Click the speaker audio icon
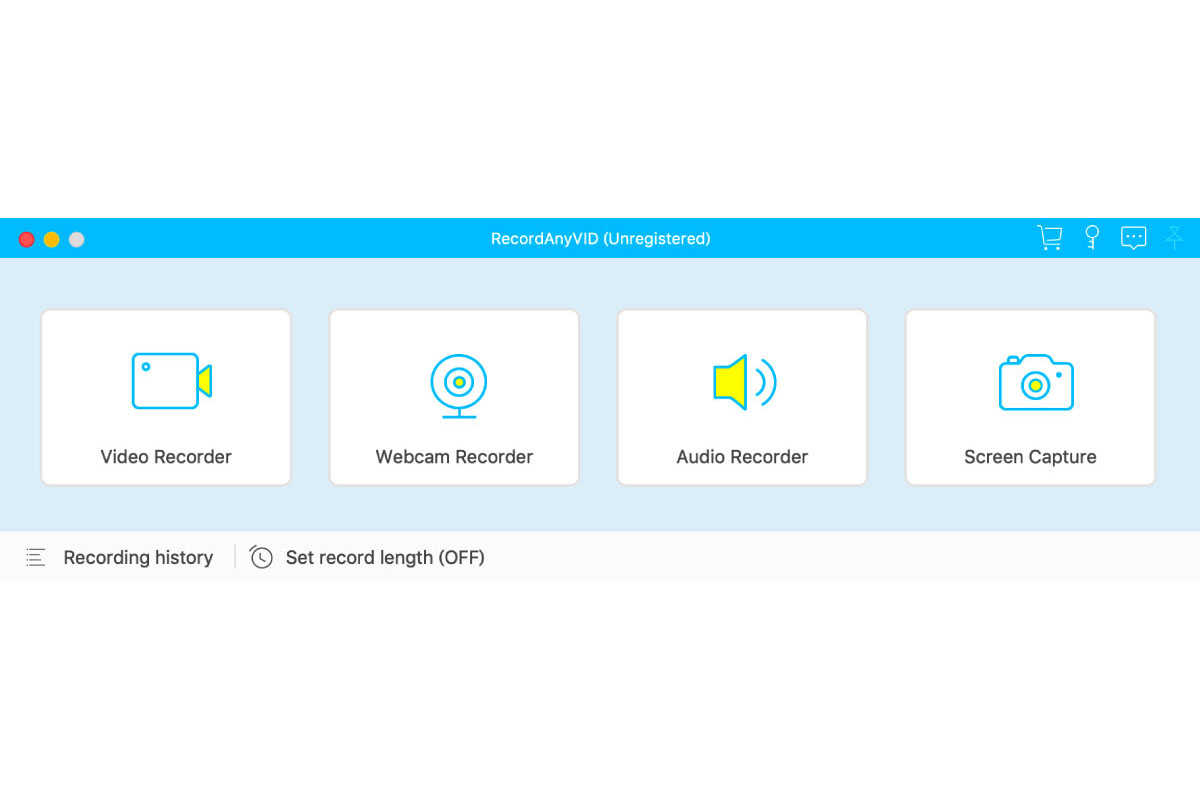 744,382
